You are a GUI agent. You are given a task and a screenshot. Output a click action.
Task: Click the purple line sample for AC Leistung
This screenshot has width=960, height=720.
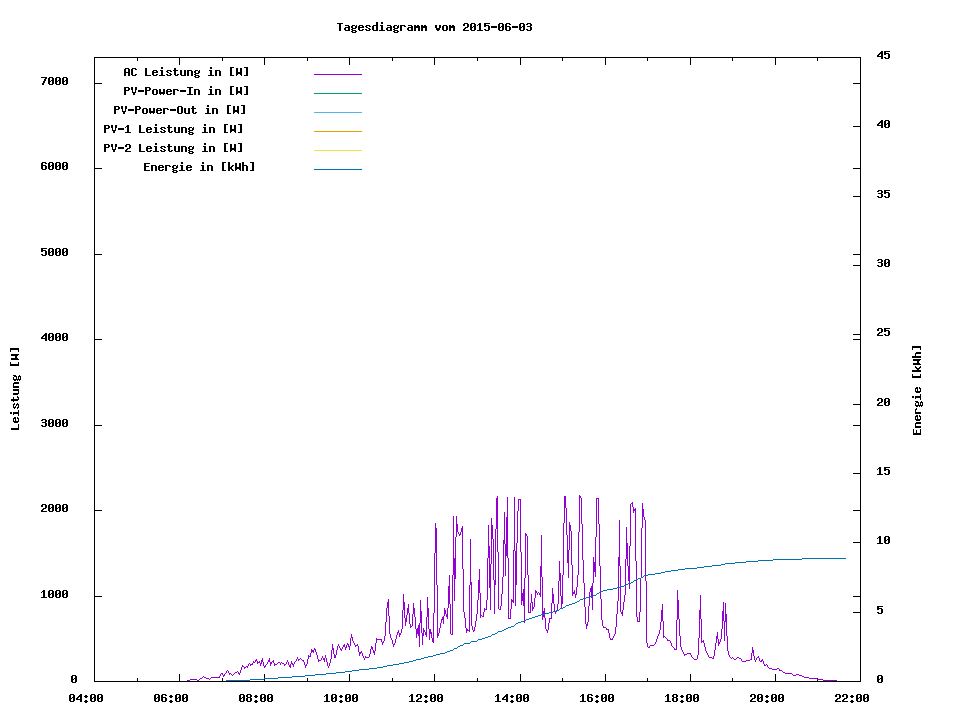pyautogui.click(x=337, y=74)
